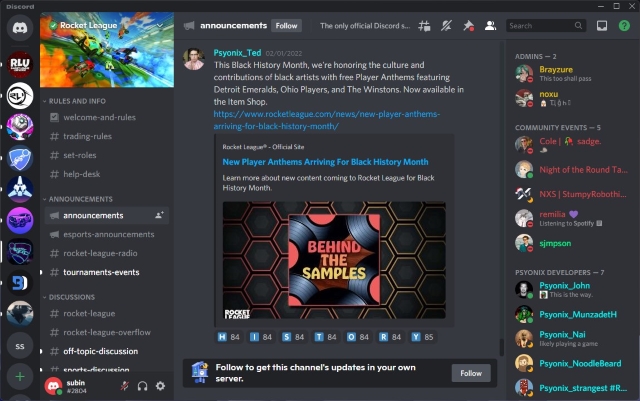Toggle microphone mute in user panel
The image size is (640, 401).
(124, 386)
